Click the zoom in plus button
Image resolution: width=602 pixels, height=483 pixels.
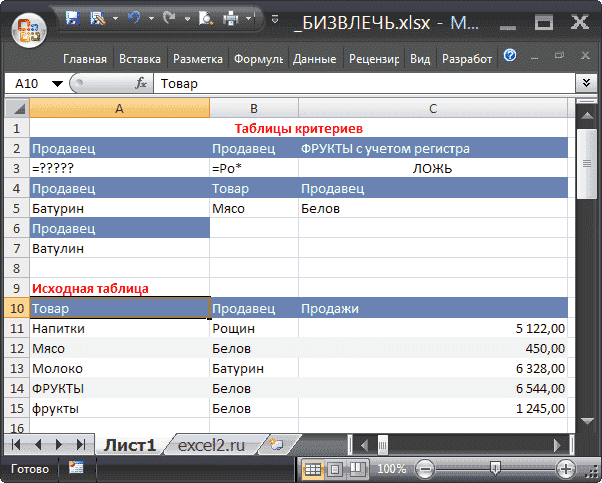coord(565,468)
